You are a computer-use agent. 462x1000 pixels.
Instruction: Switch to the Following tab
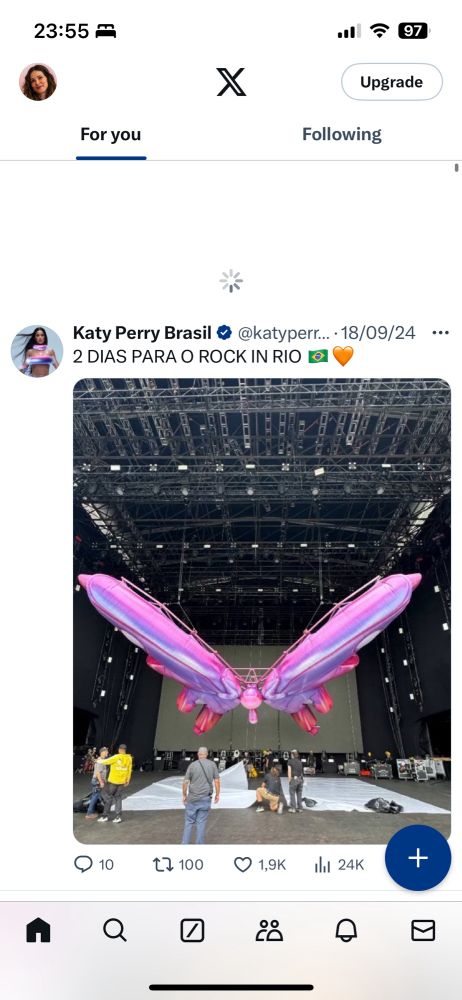(341, 135)
